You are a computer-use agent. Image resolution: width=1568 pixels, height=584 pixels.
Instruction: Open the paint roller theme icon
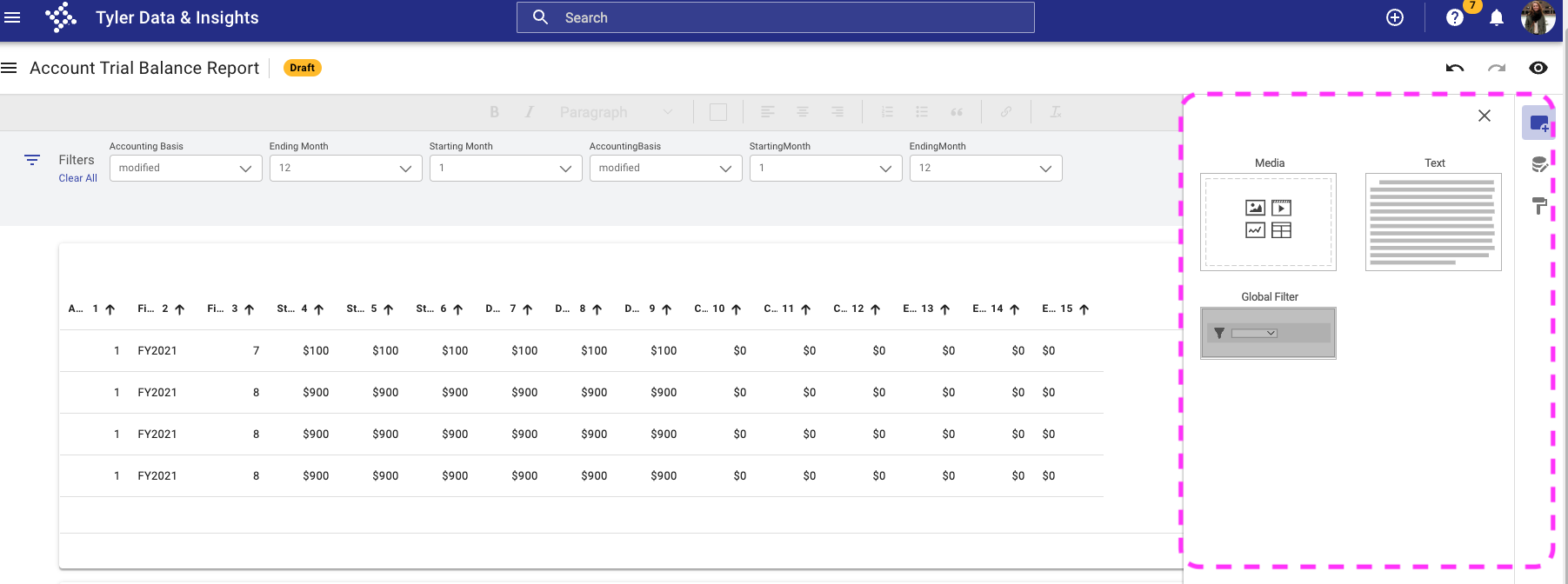[1539, 206]
